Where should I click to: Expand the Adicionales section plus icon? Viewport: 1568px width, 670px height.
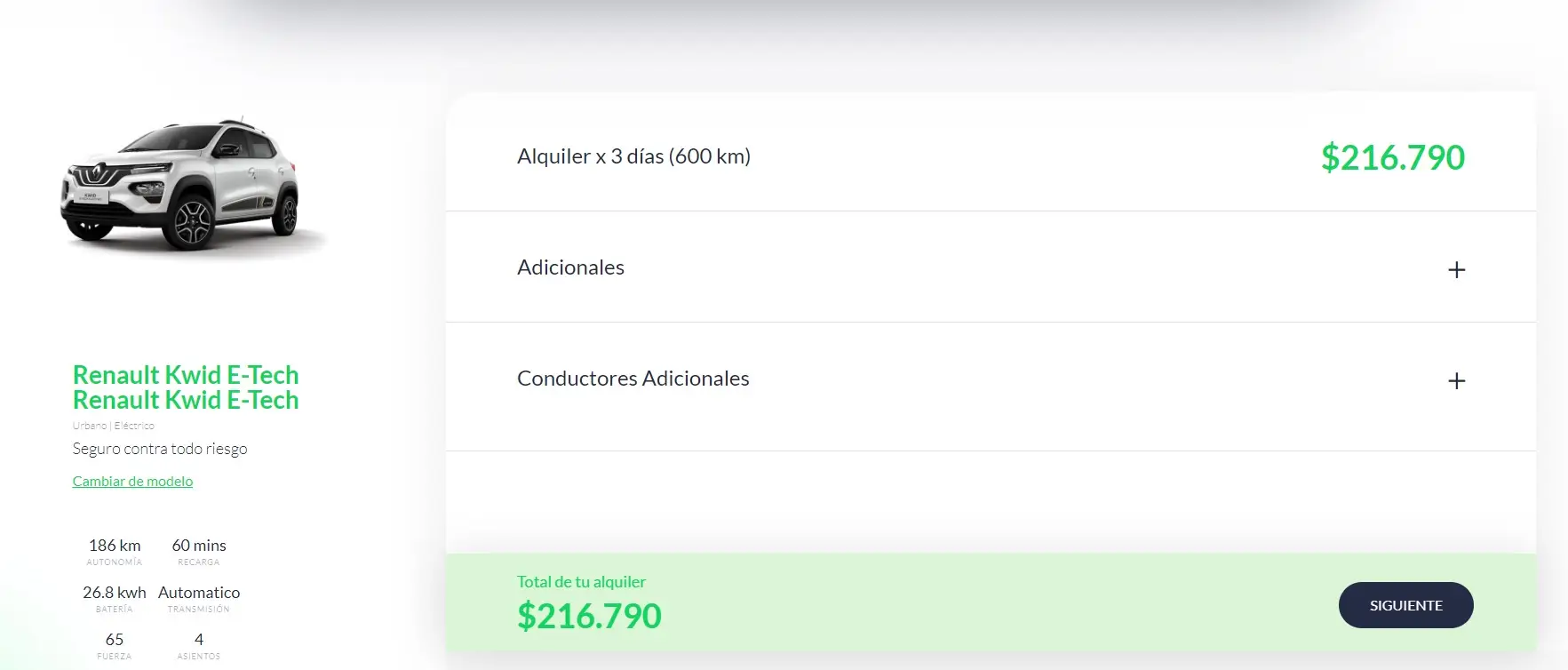coord(1456,269)
